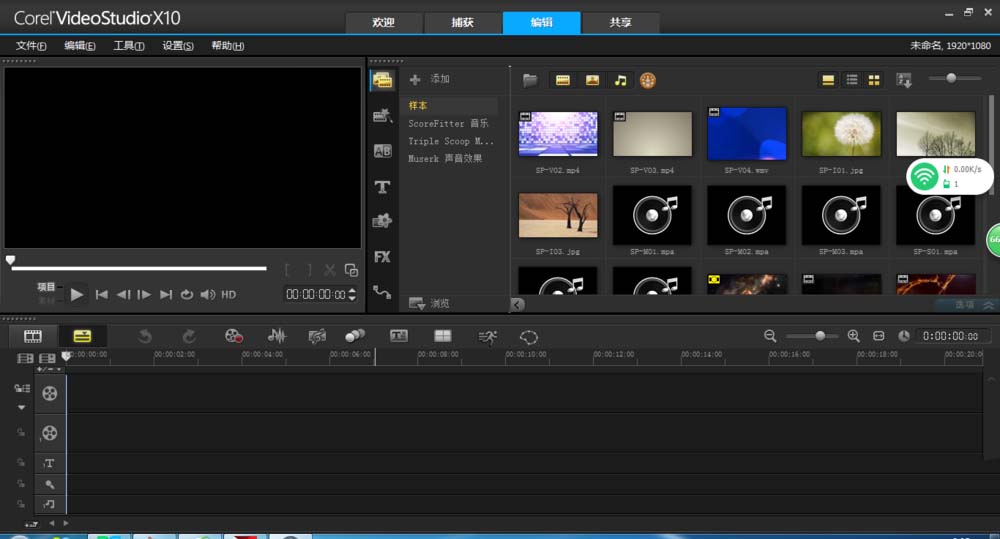Open the Sound Mixer in timeline toolbar

coord(277,336)
